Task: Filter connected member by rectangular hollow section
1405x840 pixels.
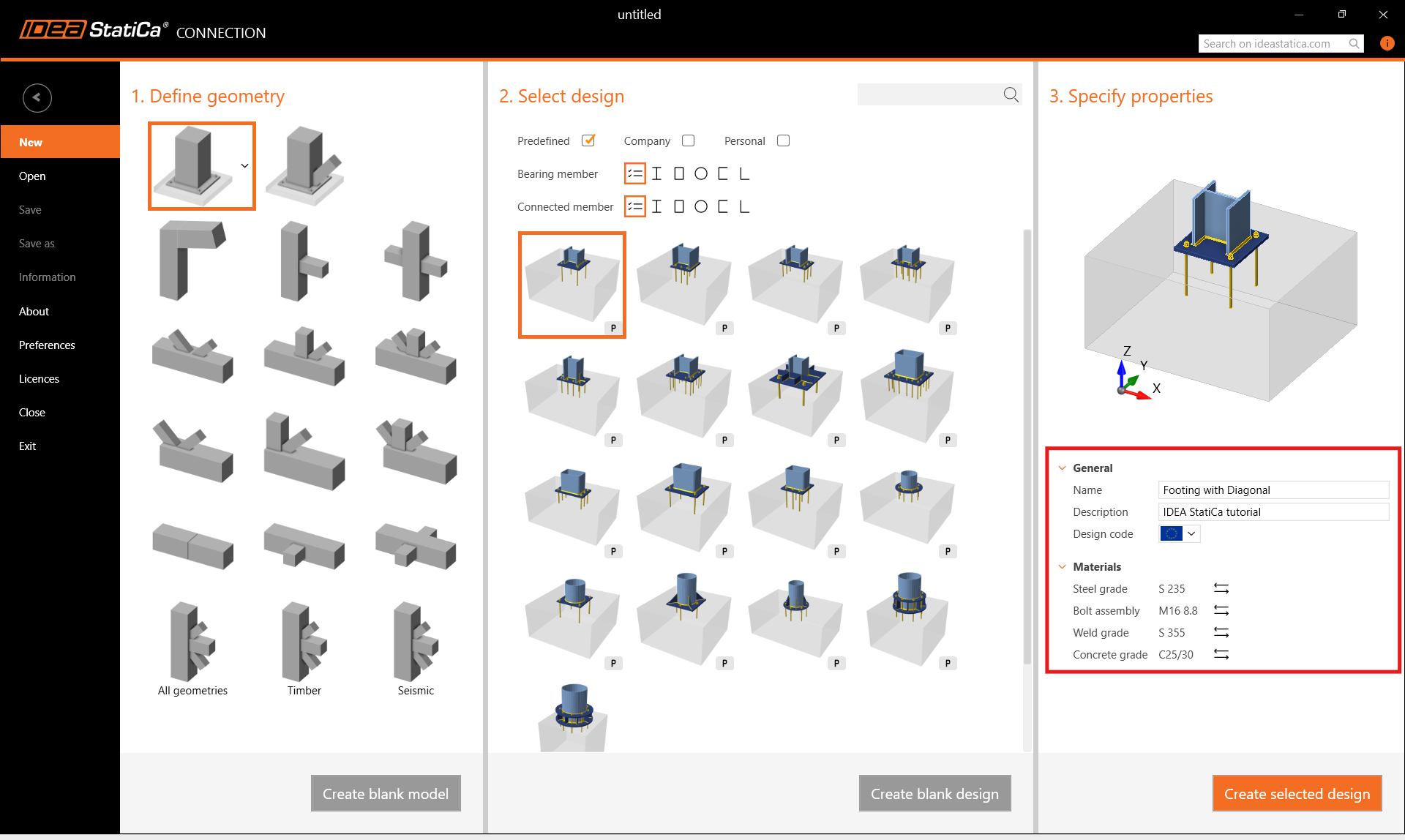Action: coord(678,206)
